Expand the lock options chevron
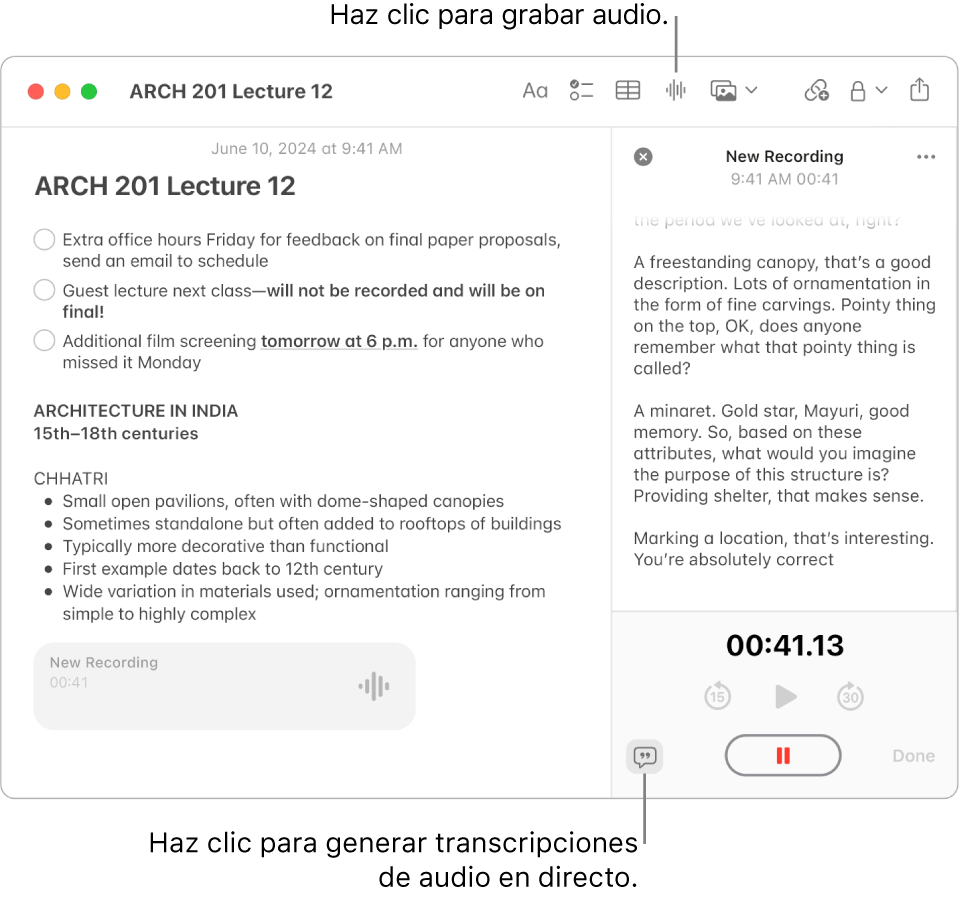 (x=882, y=90)
